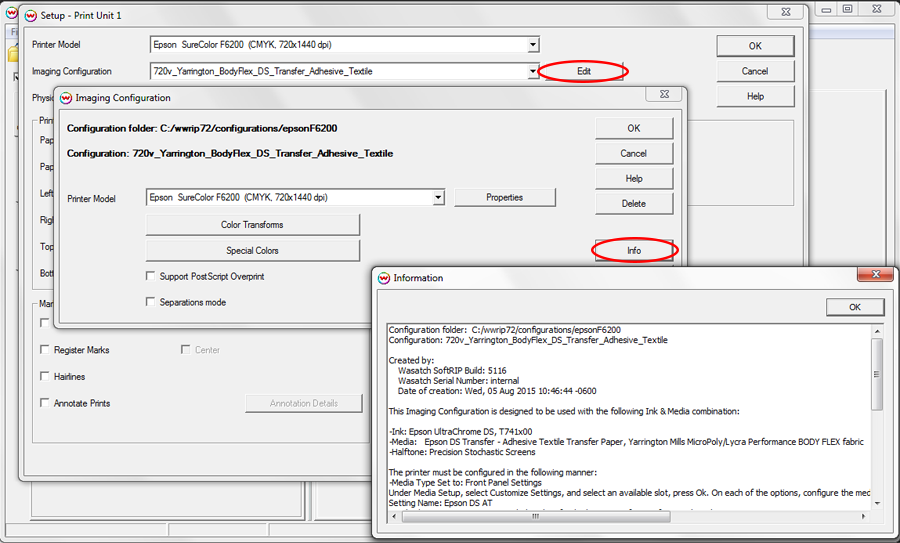Click the disabled Annotation Details button
Screen dimensions: 900x543
click(304, 404)
